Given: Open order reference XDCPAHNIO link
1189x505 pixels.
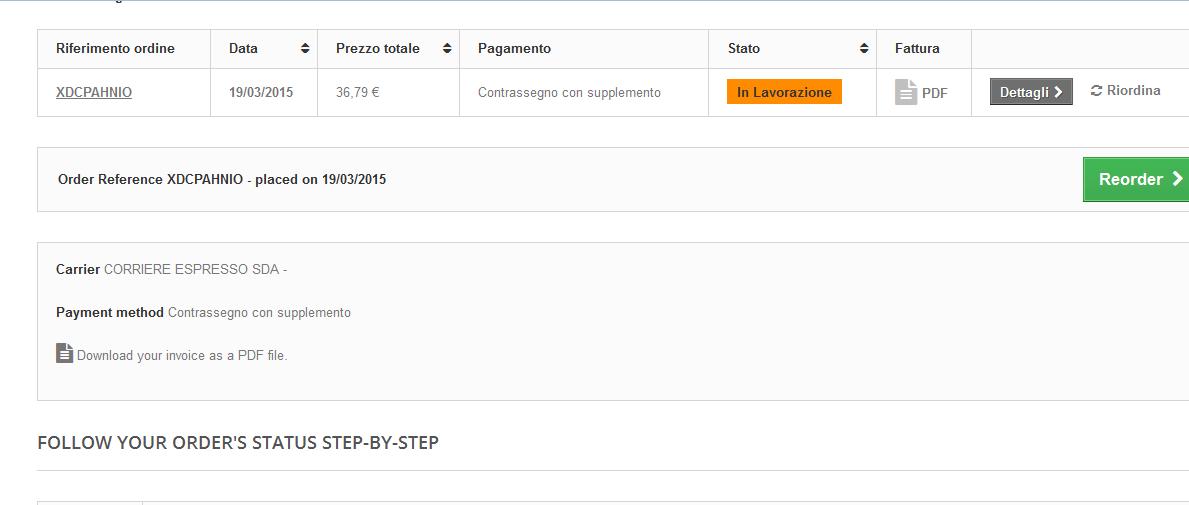Looking at the screenshot, I should click(x=94, y=92).
